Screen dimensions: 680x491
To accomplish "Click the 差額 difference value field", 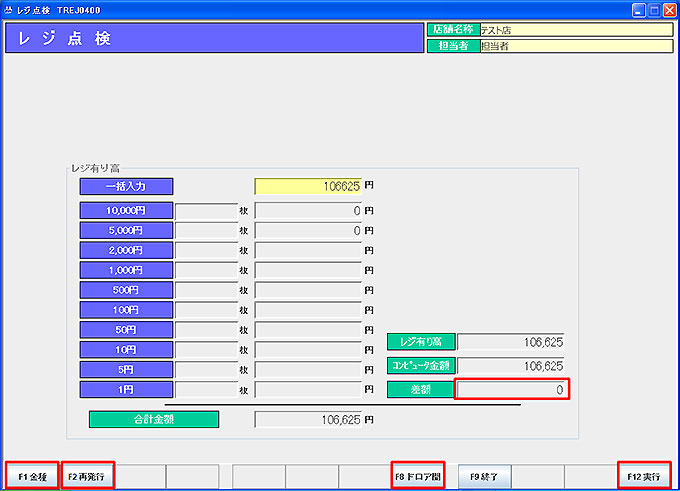I will point(512,389).
